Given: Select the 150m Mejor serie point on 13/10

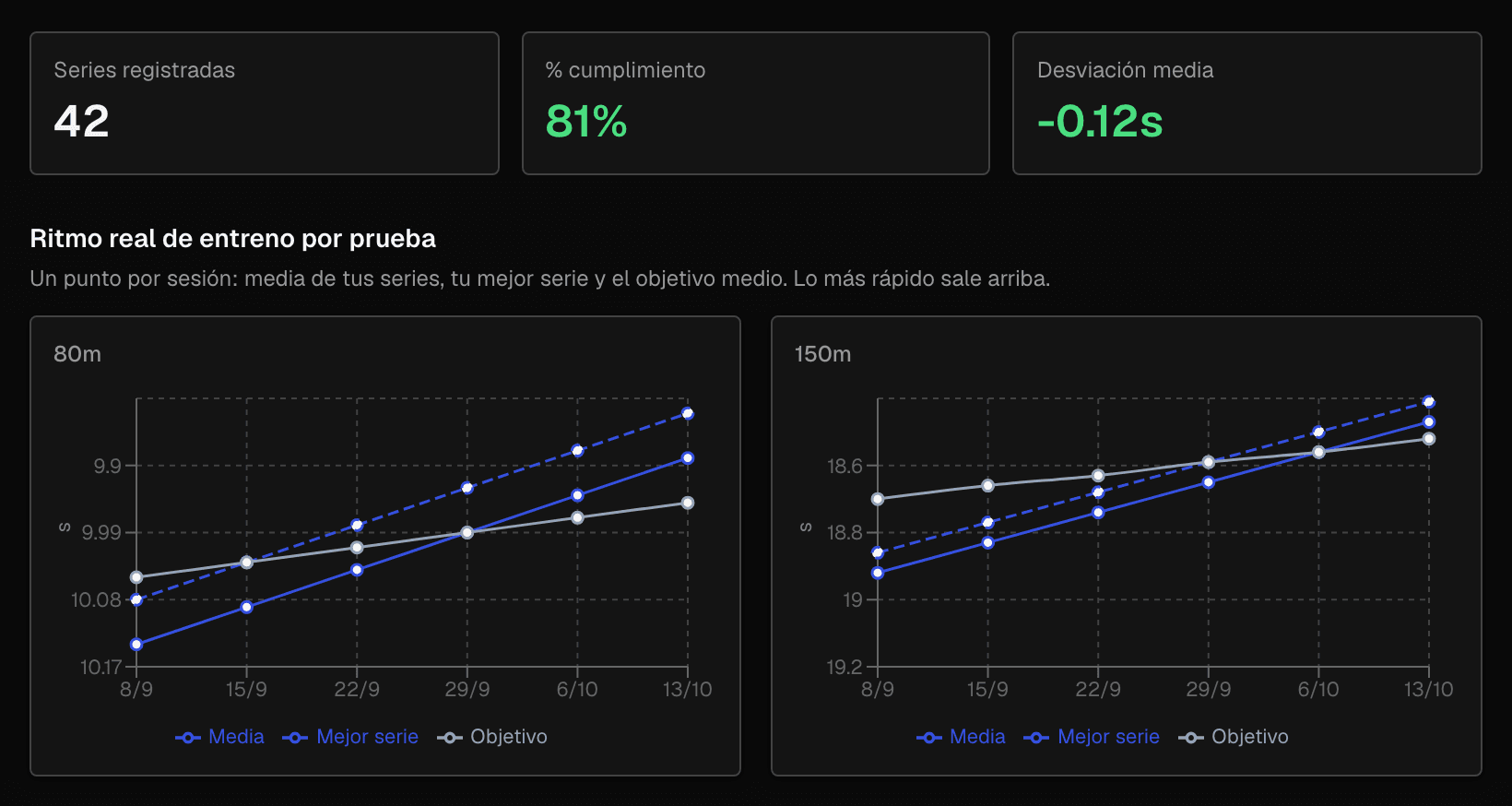Looking at the screenshot, I should pos(1429,402).
